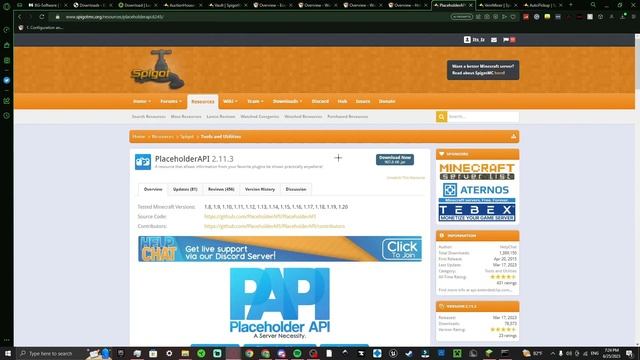
Task: Click the Unwatch This Resource link
Action: pos(405,178)
